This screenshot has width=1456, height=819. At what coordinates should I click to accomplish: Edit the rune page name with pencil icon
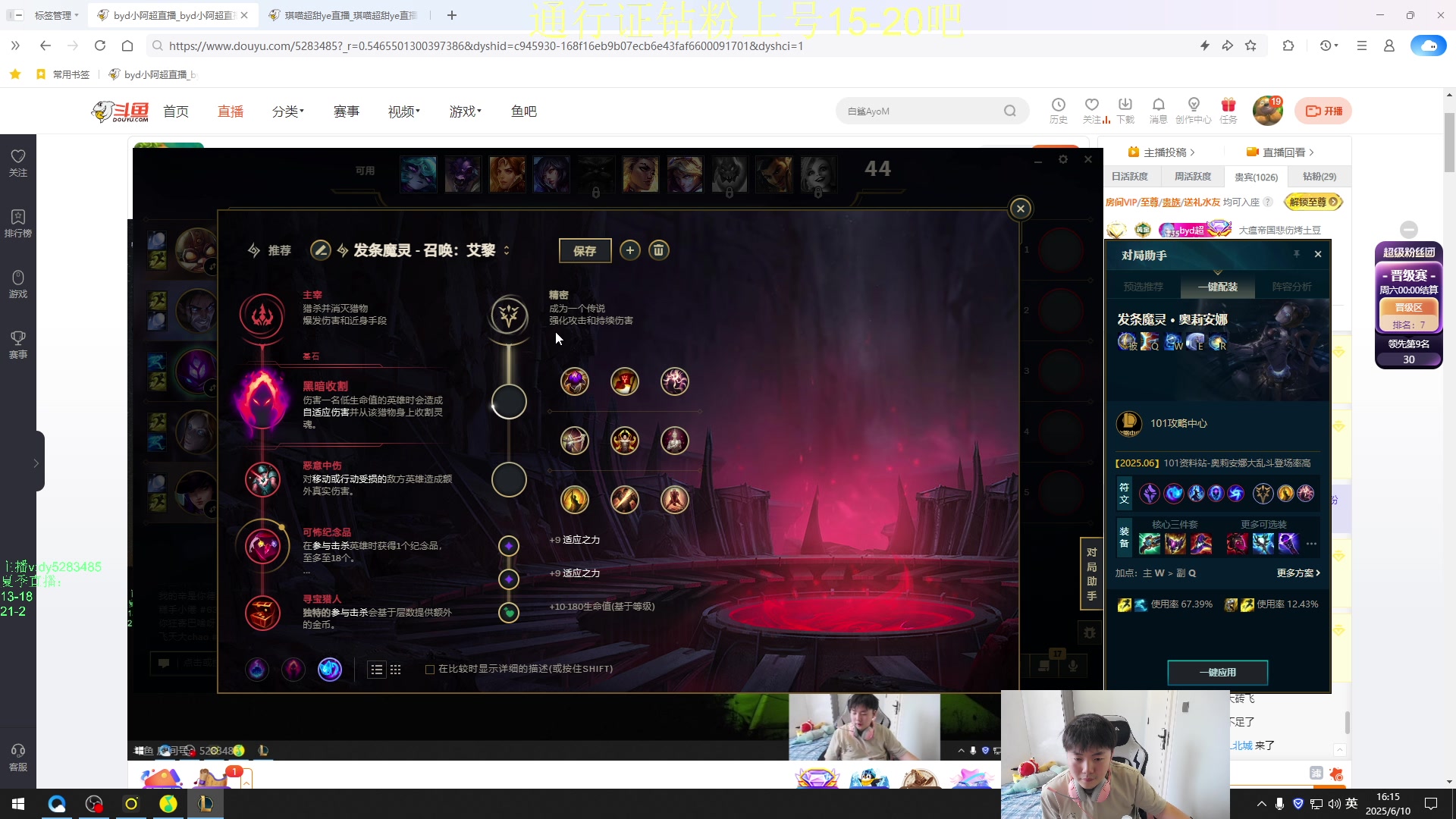pos(321,250)
